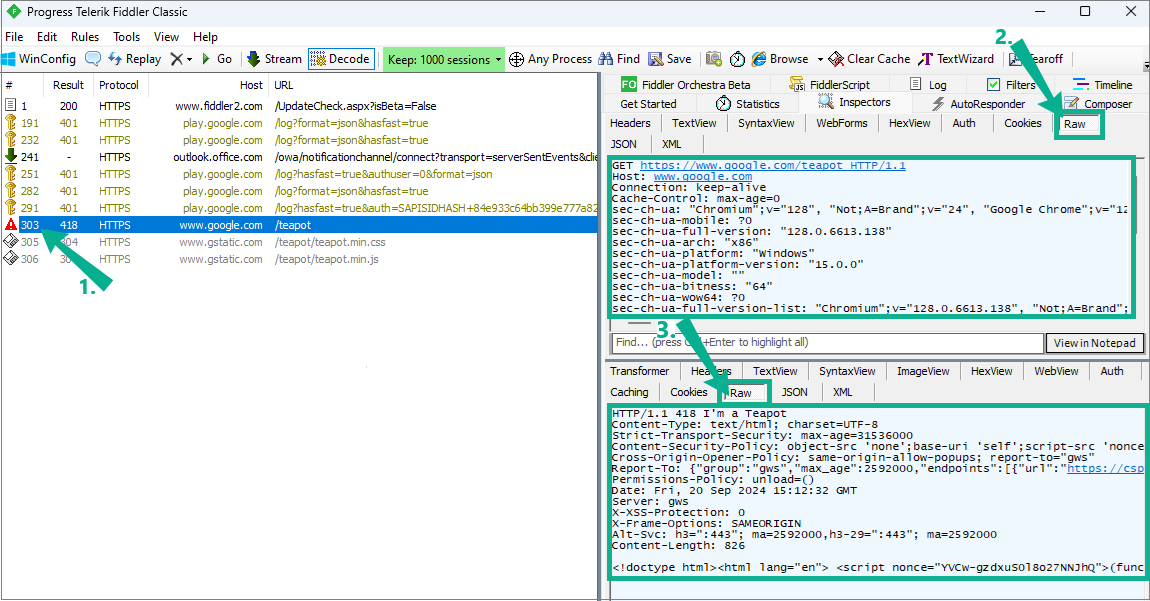Image resolution: width=1150 pixels, height=601 pixels.
Task: Select session 251 with authuser=0 URL
Action: click(x=299, y=174)
